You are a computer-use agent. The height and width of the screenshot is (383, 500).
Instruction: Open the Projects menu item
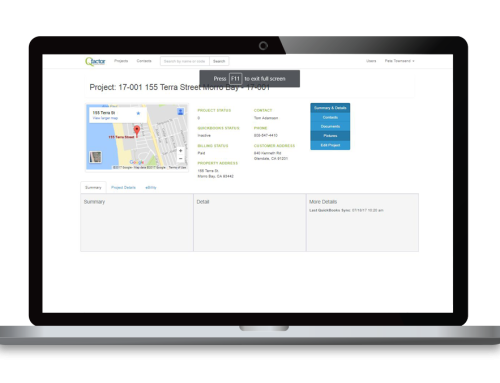point(121,61)
